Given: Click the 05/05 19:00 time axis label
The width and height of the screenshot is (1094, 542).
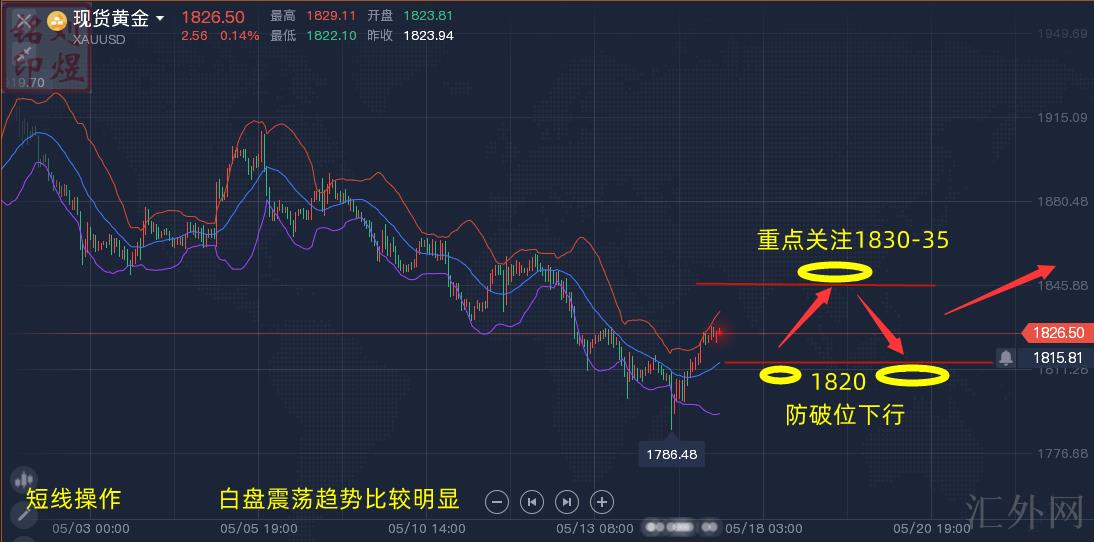Looking at the screenshot, I should coord(259,528).
